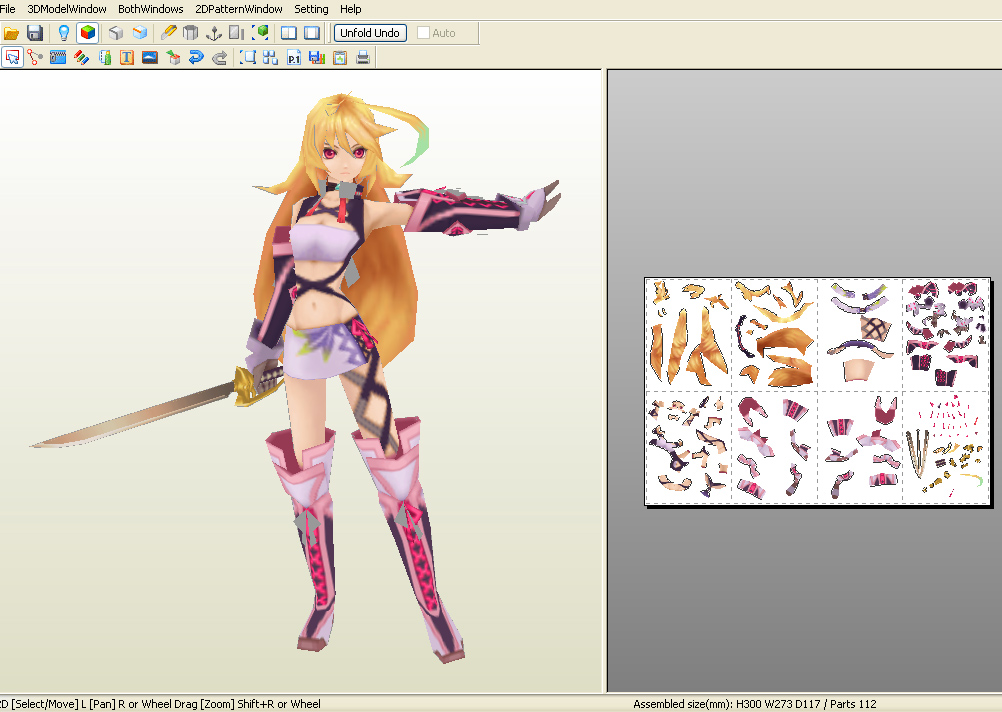Open the BothWindows menu
Screen dimensions: 1002x712
pyautogui.click(x=151, y=9)
